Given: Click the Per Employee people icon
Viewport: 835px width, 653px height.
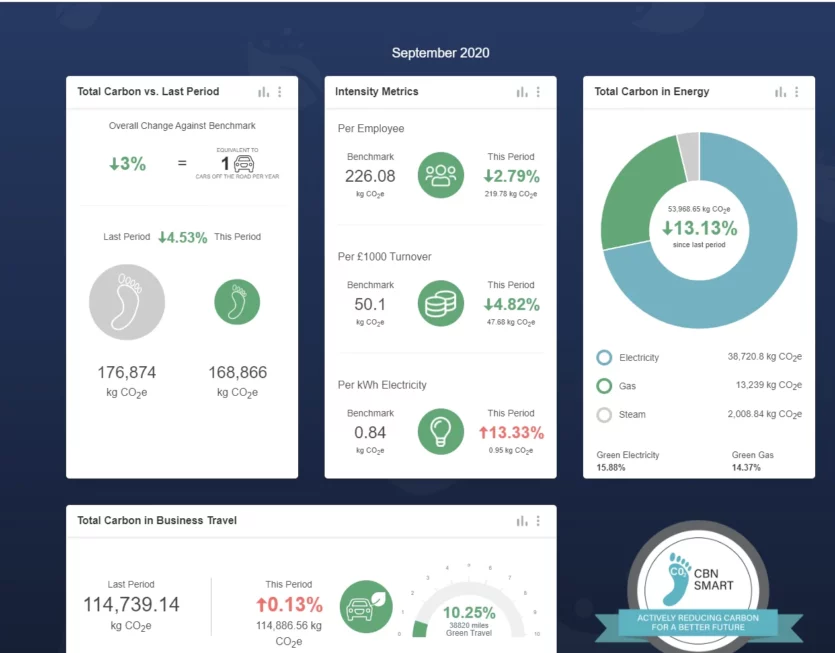Looking at the screenshot, I should click(441, 175).
